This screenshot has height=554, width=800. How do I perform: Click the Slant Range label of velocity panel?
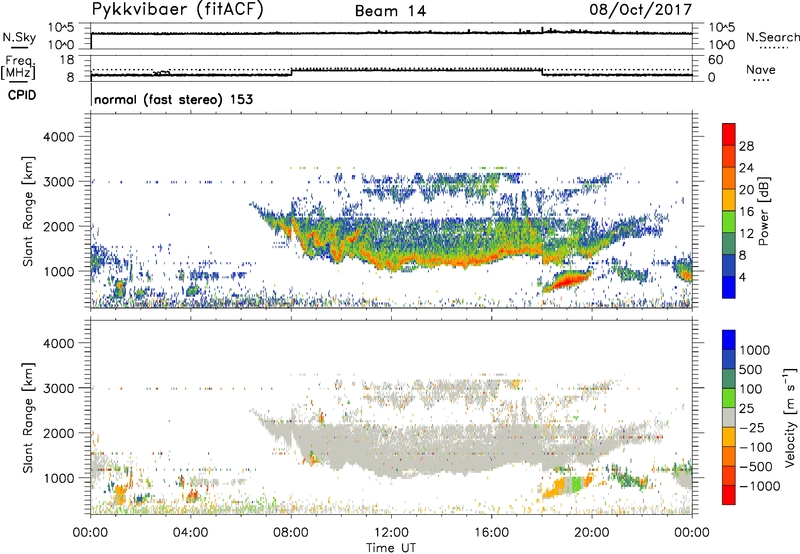28,417
